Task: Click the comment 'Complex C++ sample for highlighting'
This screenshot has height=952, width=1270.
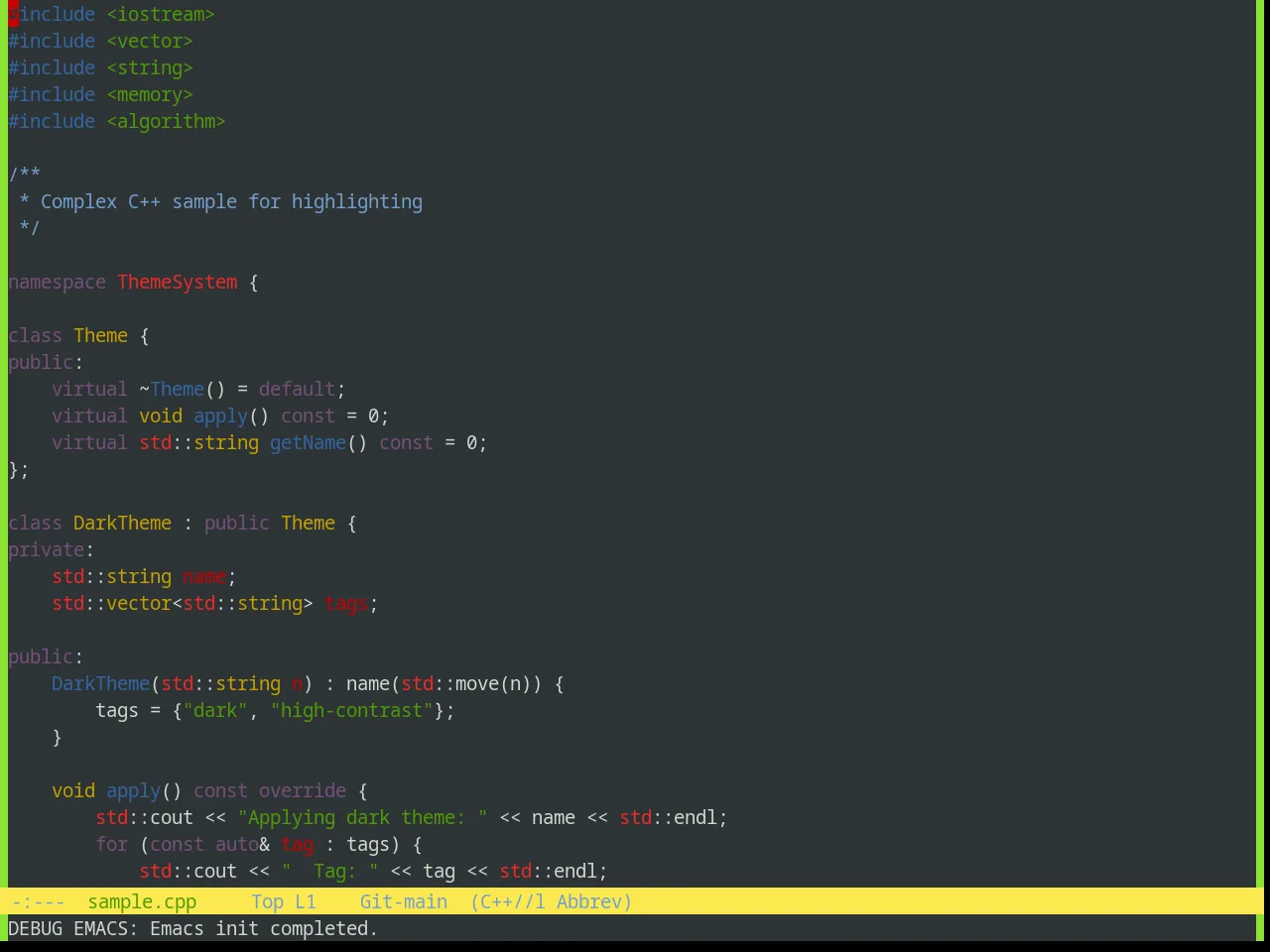Action: (x=231, y=201)
